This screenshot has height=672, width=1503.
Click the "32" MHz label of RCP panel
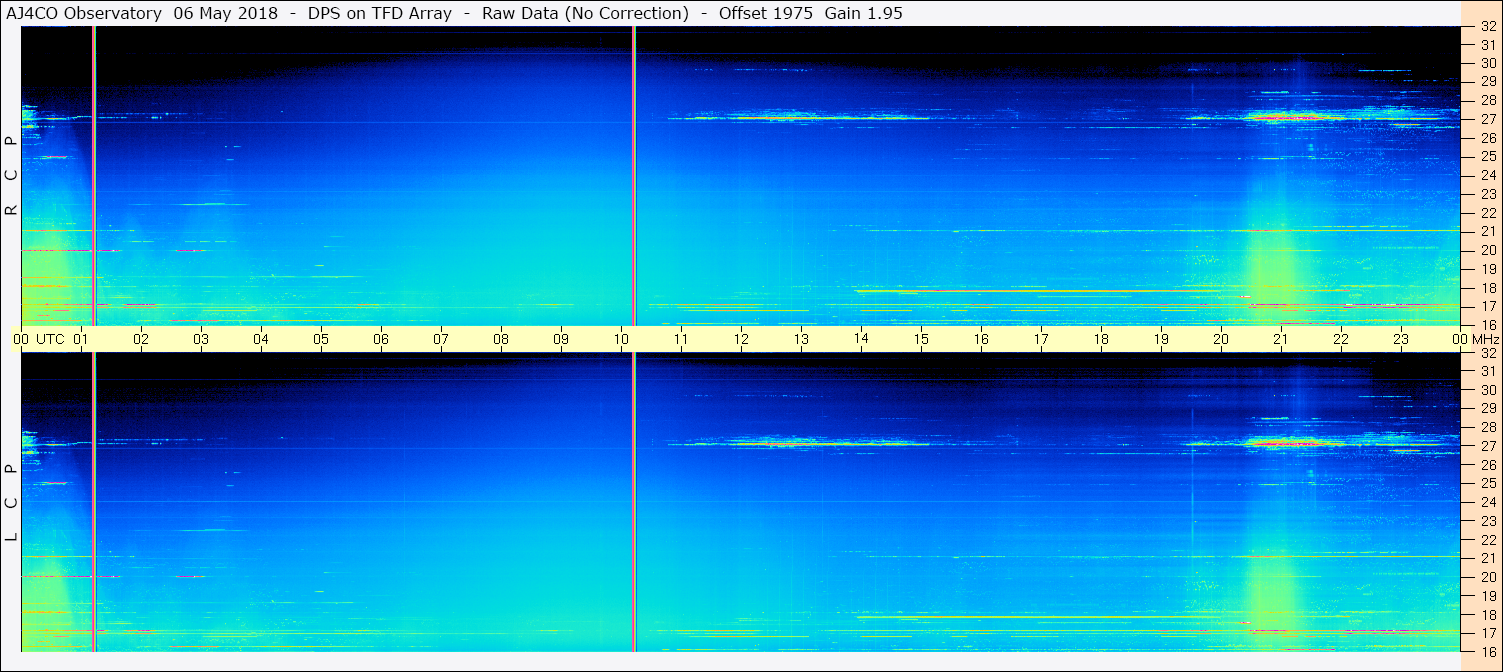1487,27
